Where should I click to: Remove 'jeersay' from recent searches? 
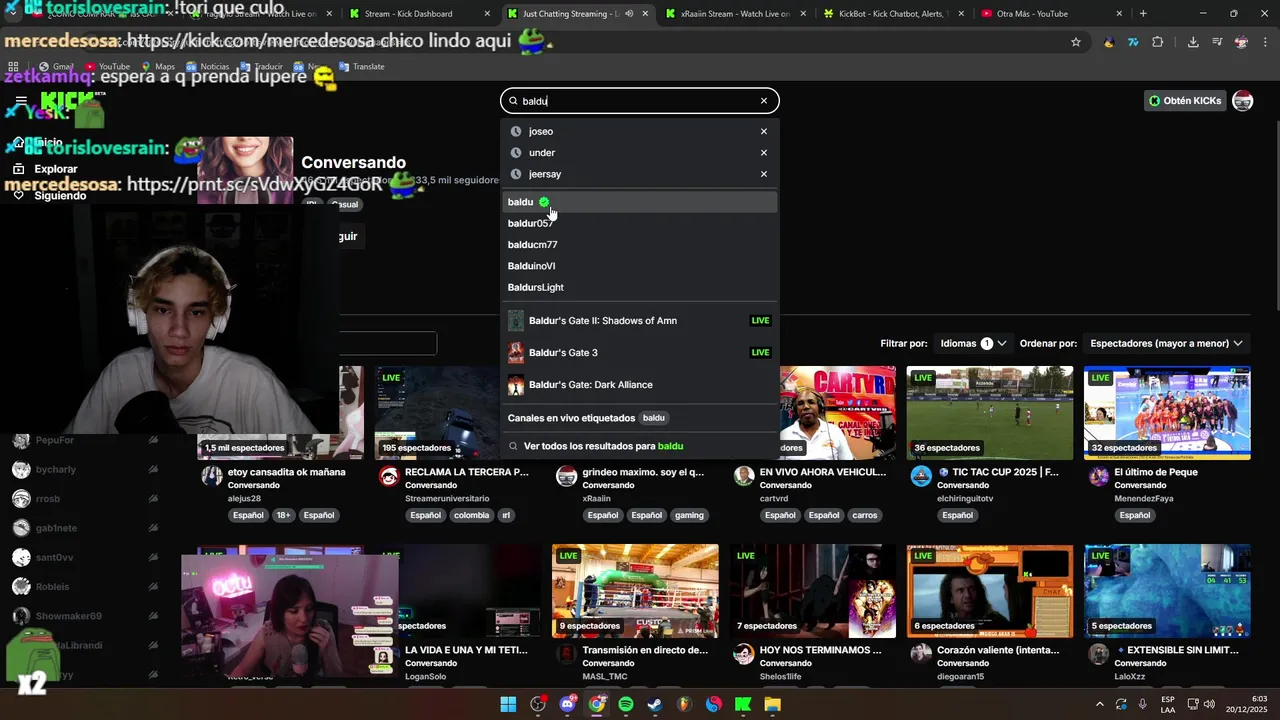764,174
